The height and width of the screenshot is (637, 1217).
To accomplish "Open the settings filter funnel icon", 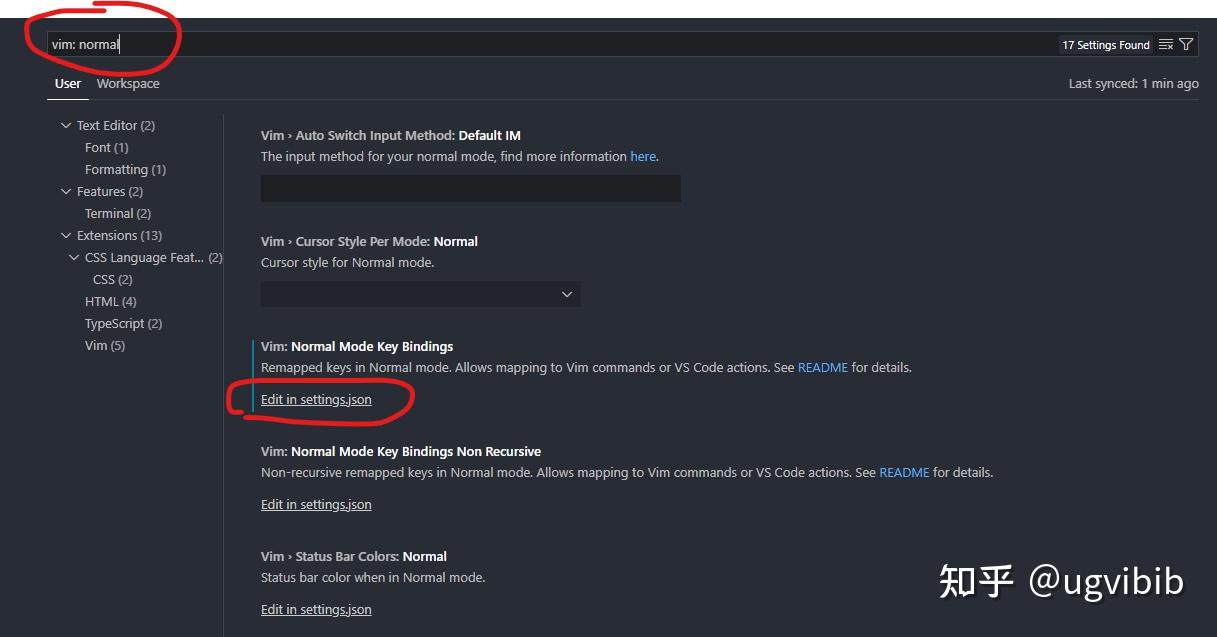I will point(1186,45).
